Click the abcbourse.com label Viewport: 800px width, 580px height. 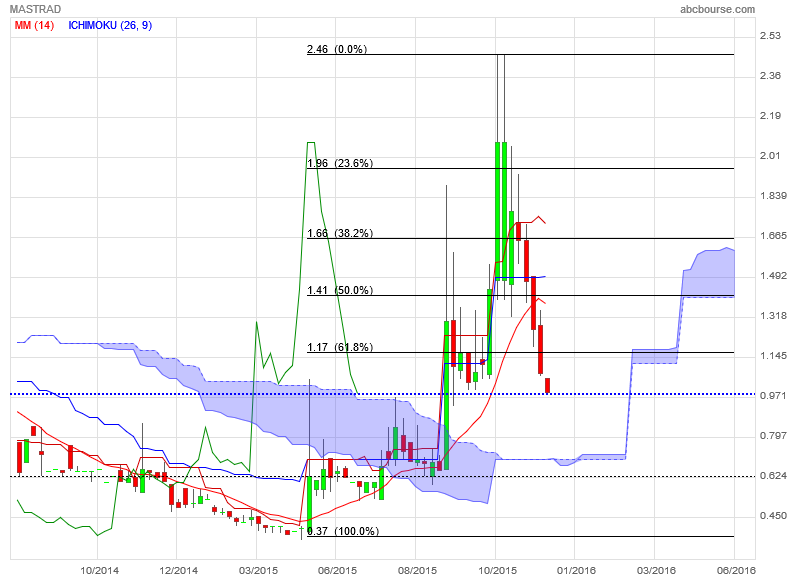(x=717, y=9)
